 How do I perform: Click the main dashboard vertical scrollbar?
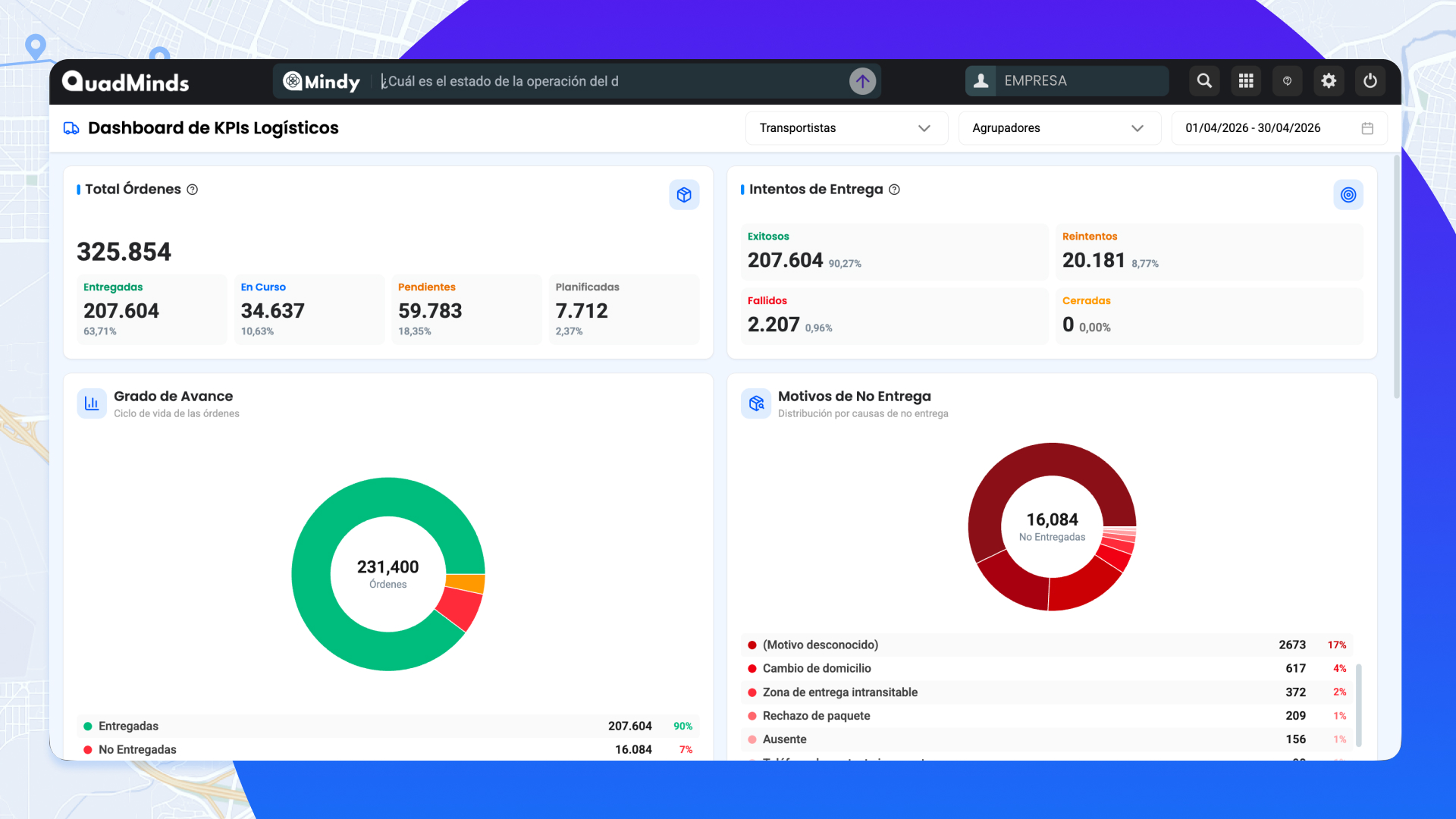[1396, 277]
